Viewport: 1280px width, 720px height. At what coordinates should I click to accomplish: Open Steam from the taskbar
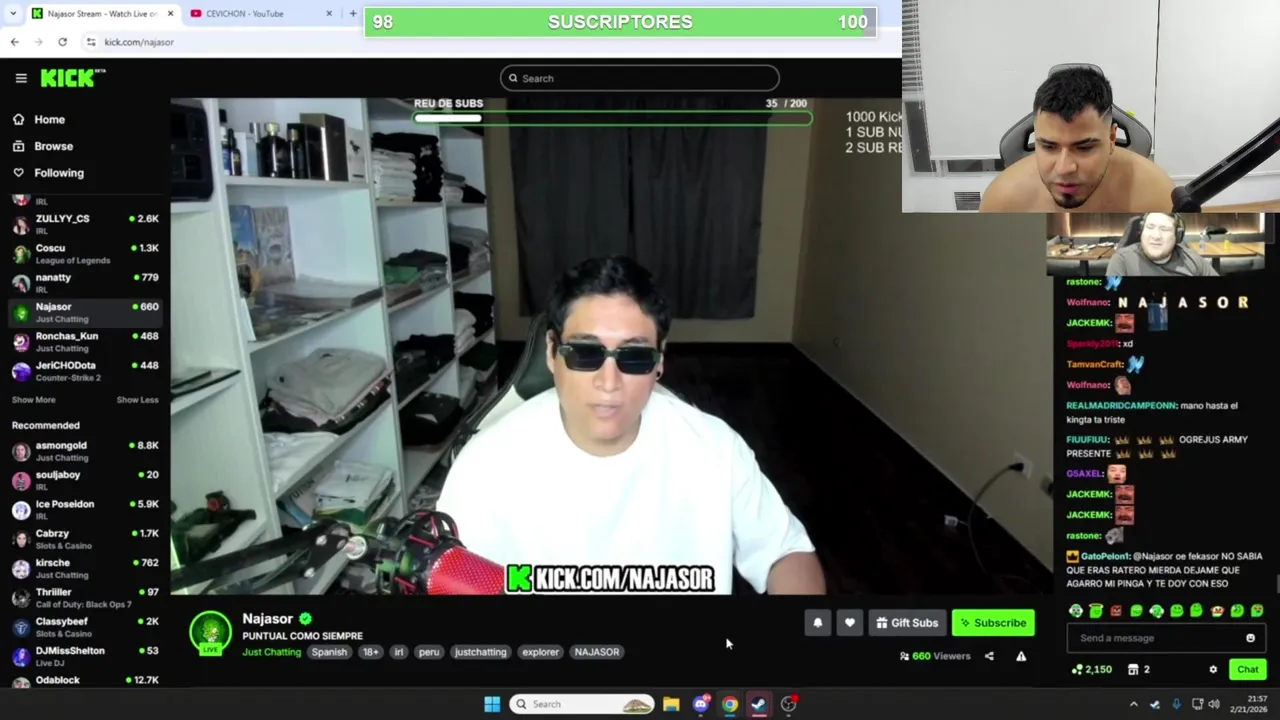click(x=759, y=704)
